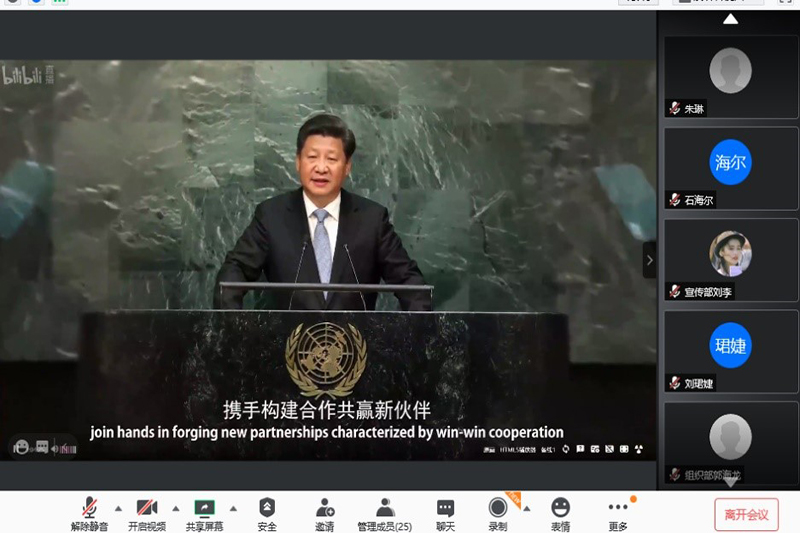
Task: Click the name label 石海尔
Action: tap(698, 200)
